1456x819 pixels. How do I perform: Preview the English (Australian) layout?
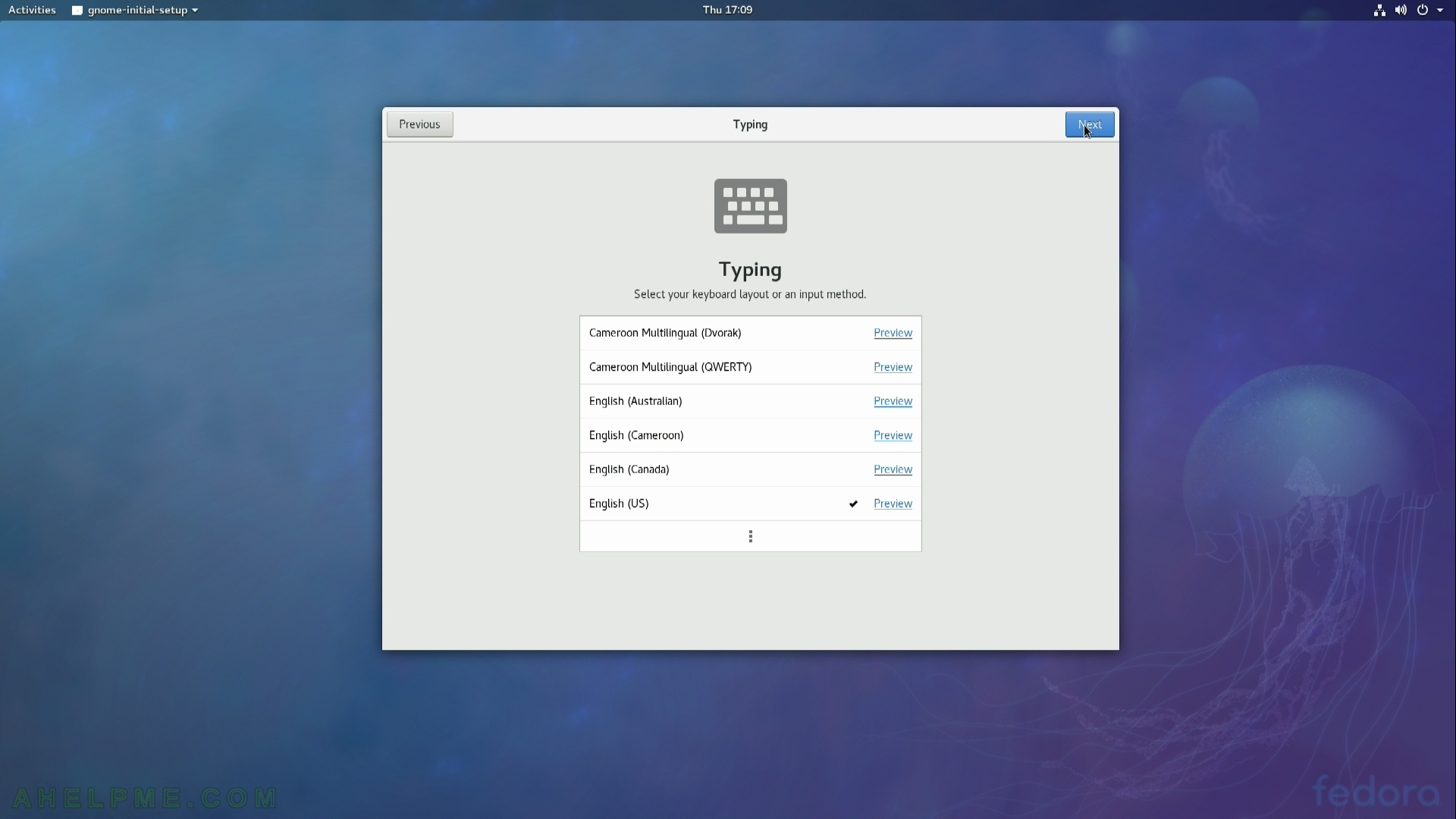pos(893,401)
